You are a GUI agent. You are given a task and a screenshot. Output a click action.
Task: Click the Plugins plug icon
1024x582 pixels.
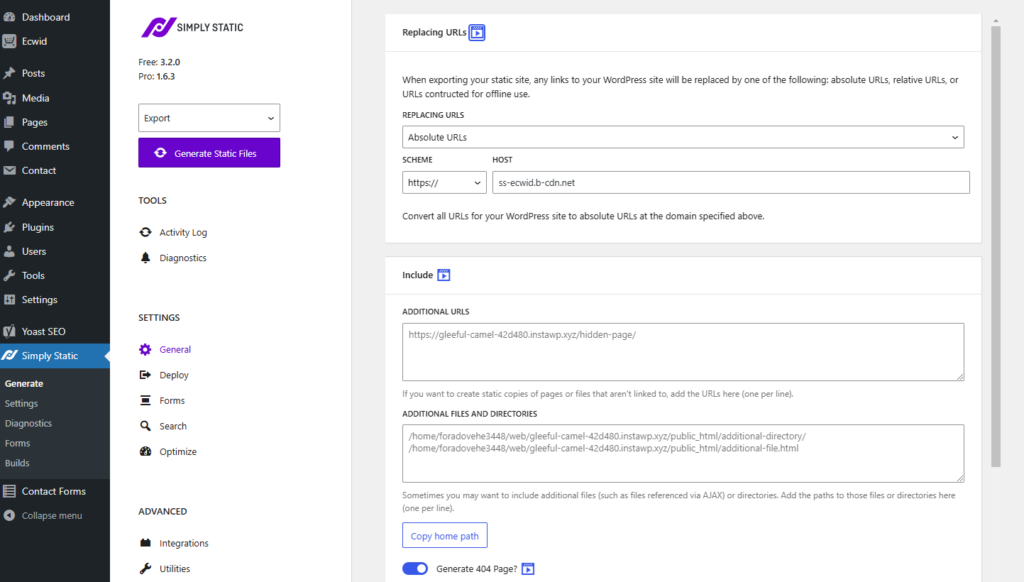point(9,227)
